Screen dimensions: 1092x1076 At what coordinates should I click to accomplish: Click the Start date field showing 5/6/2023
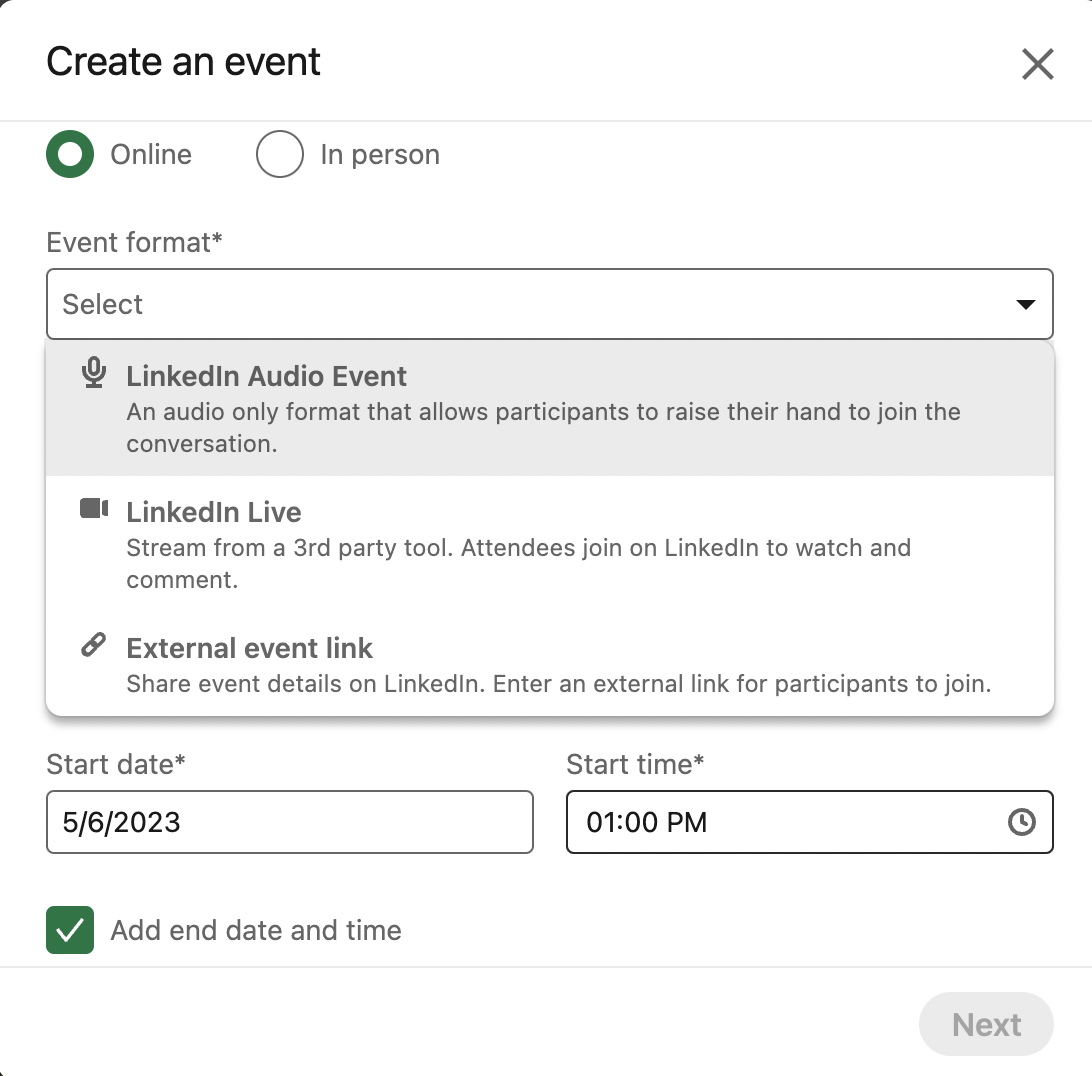coord(289,822)
